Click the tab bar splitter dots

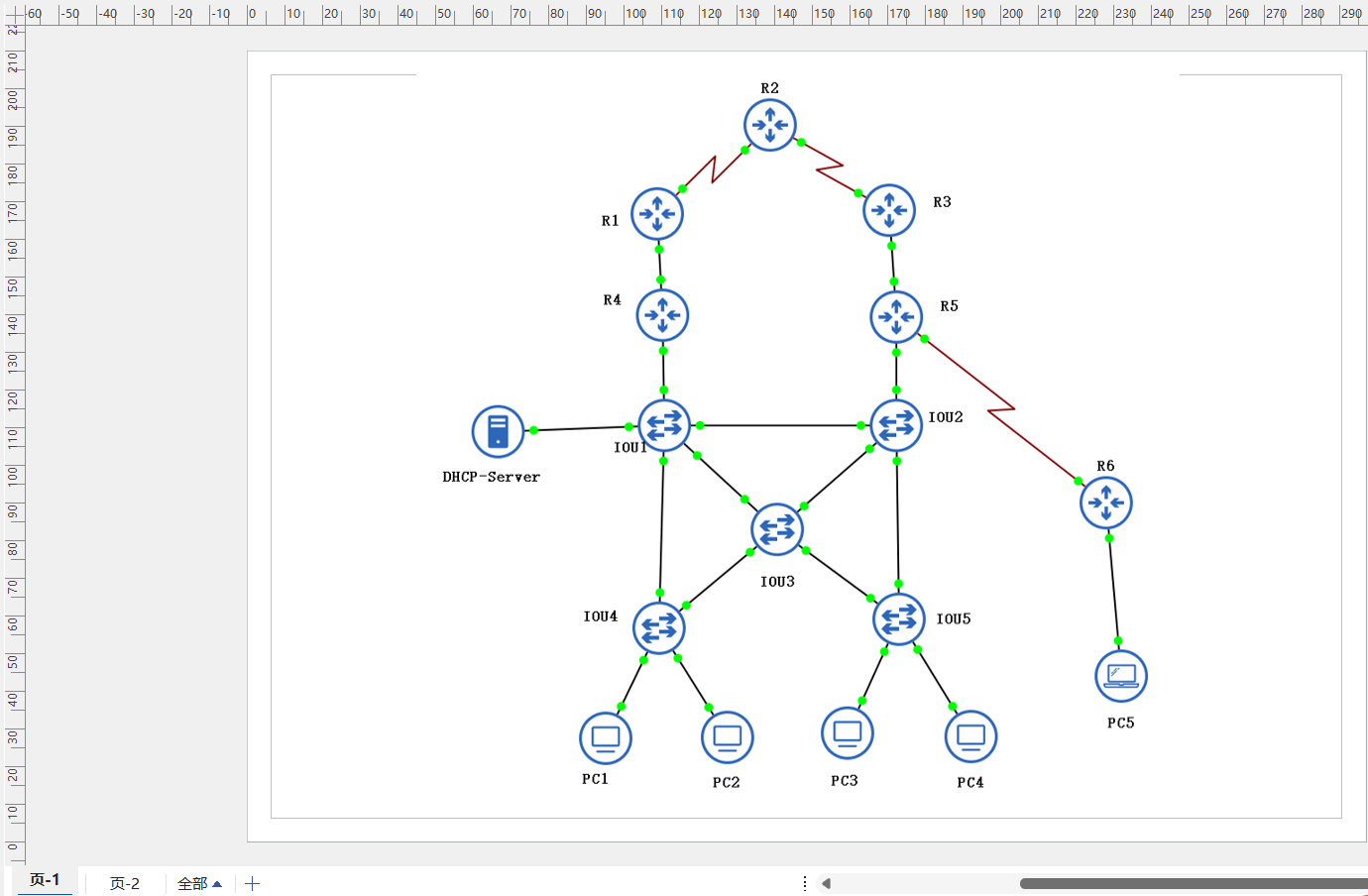click(x=805, y=883)
